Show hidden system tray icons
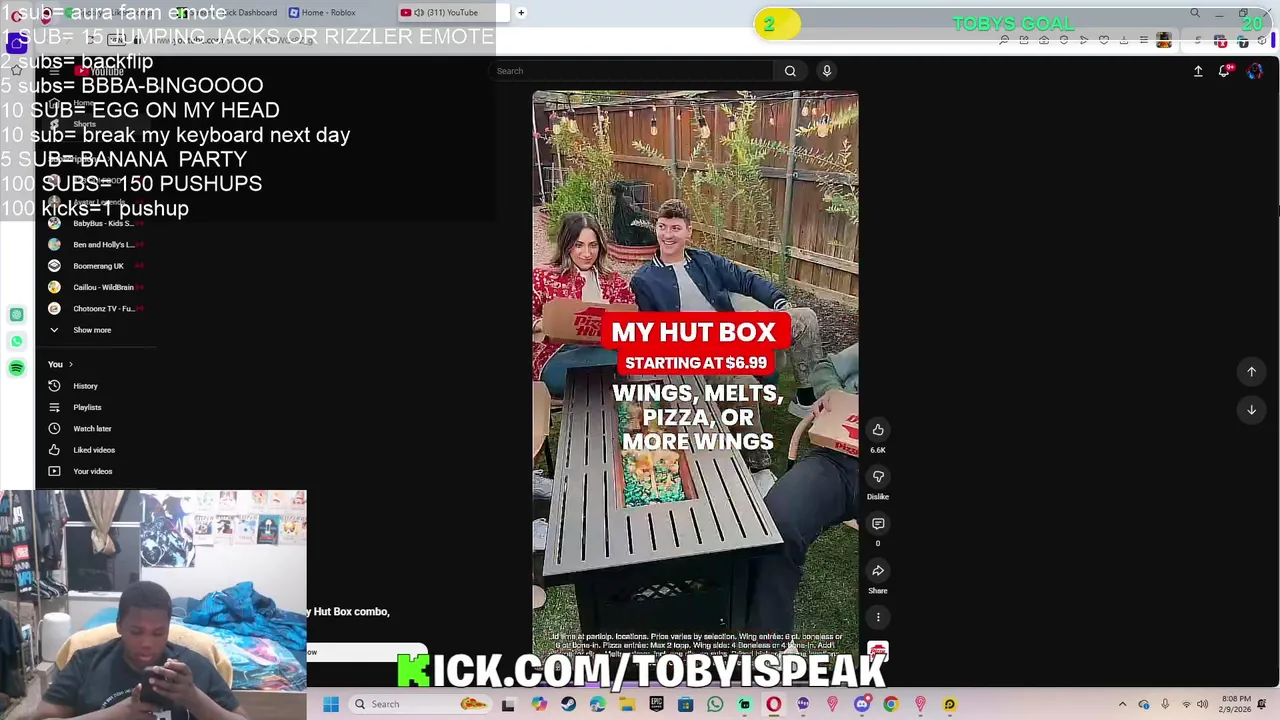The image size is (1280, 720). pos(1122,704)
